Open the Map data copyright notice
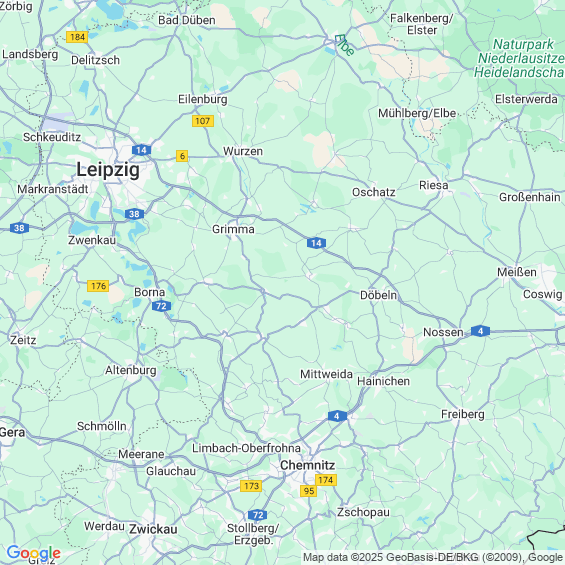The width and height of the screenshot is (565, 565). [x=434, y=557]
